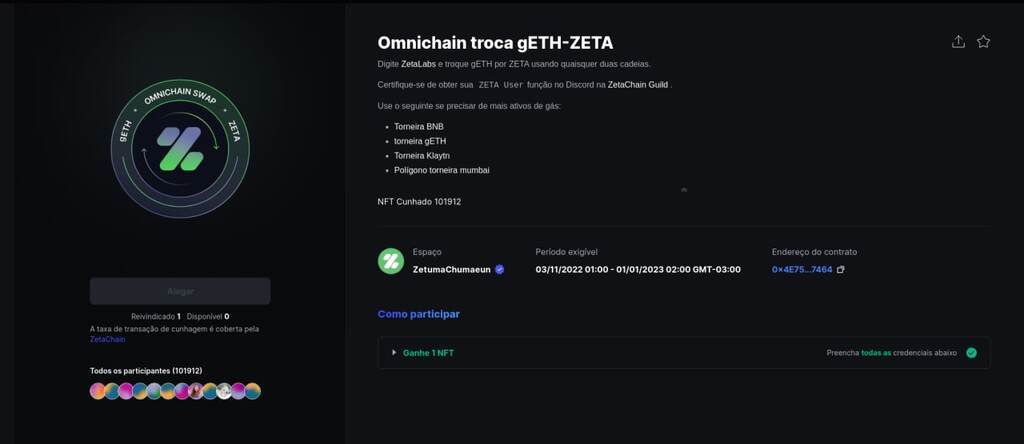The height and width of the screenshot is (444, 1024).
Task: Expand the Ganhe 1 NFT section arrow
Action: coord(394,353)
